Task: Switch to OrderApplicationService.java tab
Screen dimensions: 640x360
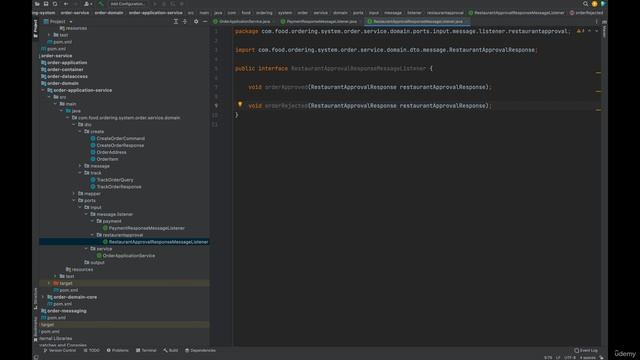Action: [242, 21]
